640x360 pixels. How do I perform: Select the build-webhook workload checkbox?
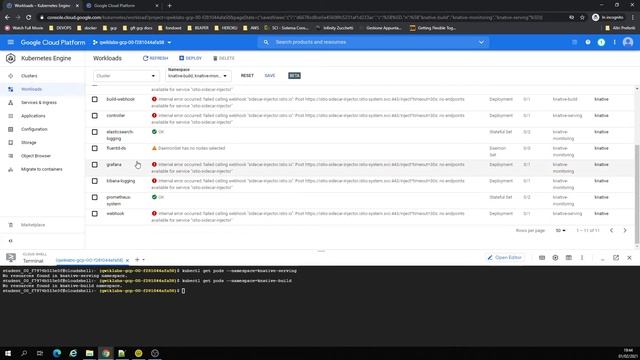(95, 99)
